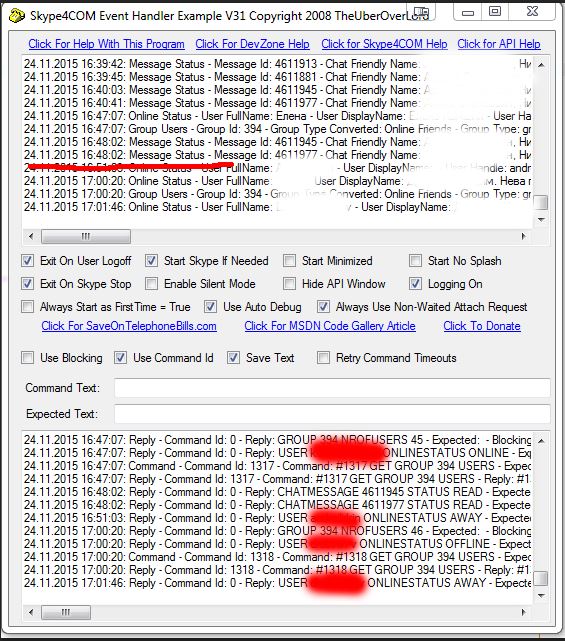Uncheck Use Command Id option
The height and width of the screenshot is (641, 565).
[120, 358]
